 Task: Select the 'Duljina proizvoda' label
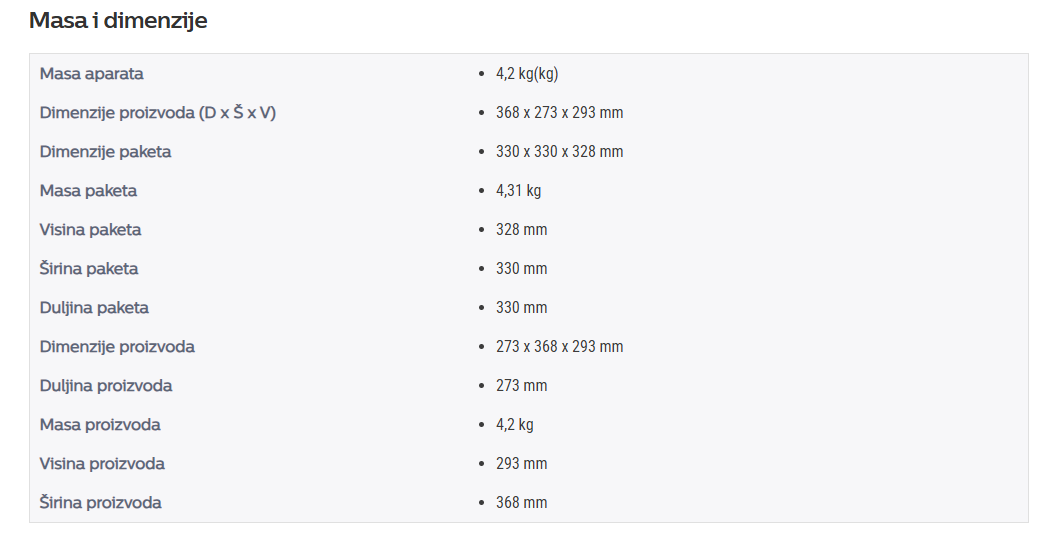106,386
